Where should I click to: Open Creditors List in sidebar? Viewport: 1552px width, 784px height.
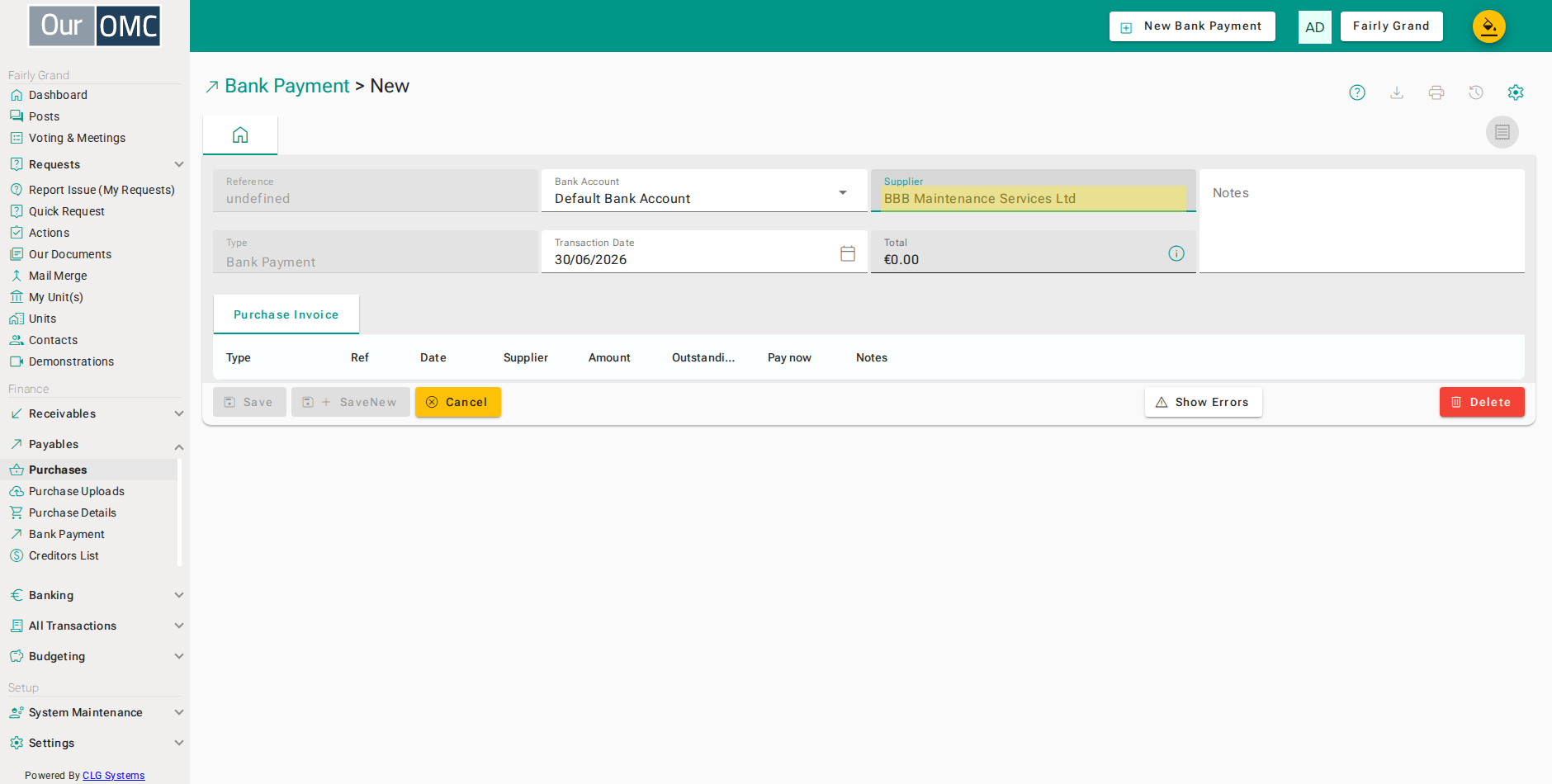pyautogui.click(x=64, y=555)
